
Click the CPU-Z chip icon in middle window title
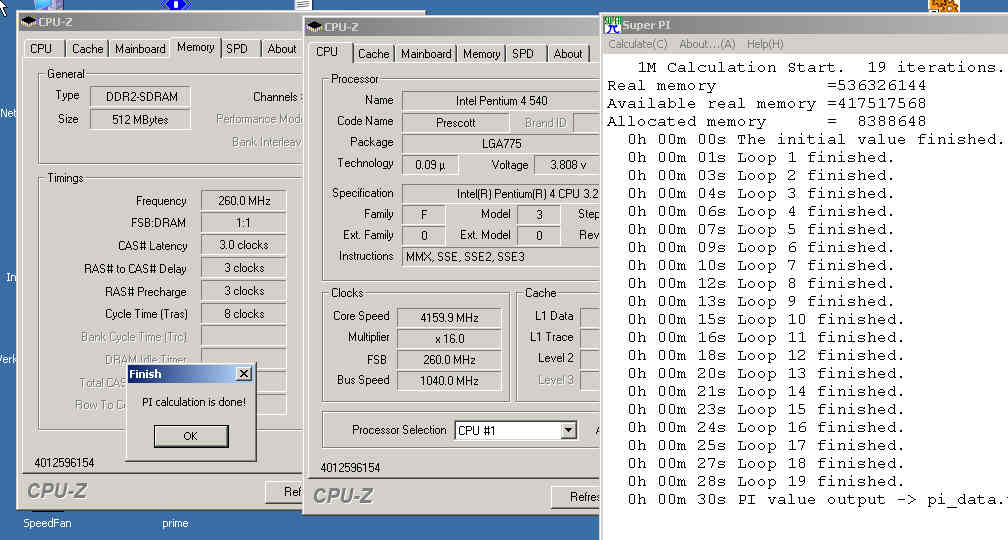click(314, 27)
